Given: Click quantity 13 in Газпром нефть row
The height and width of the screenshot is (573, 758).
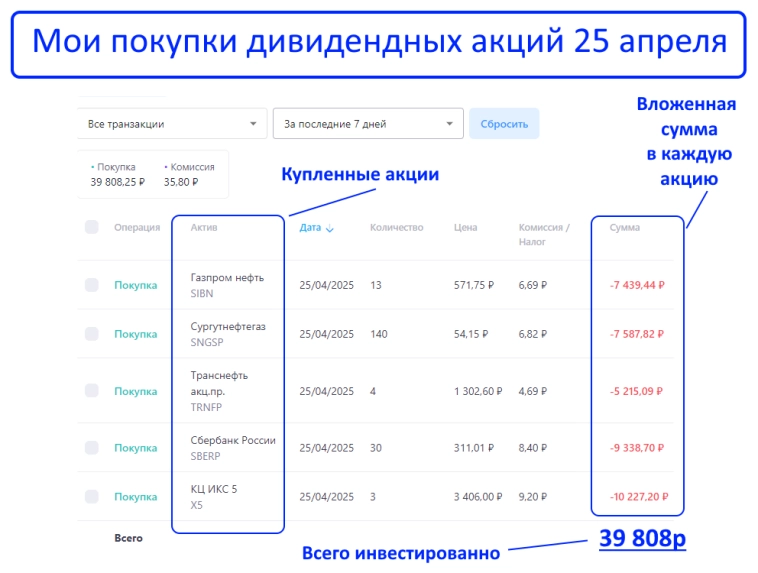Looking at the screenshot, I should [x=376, y=285].
